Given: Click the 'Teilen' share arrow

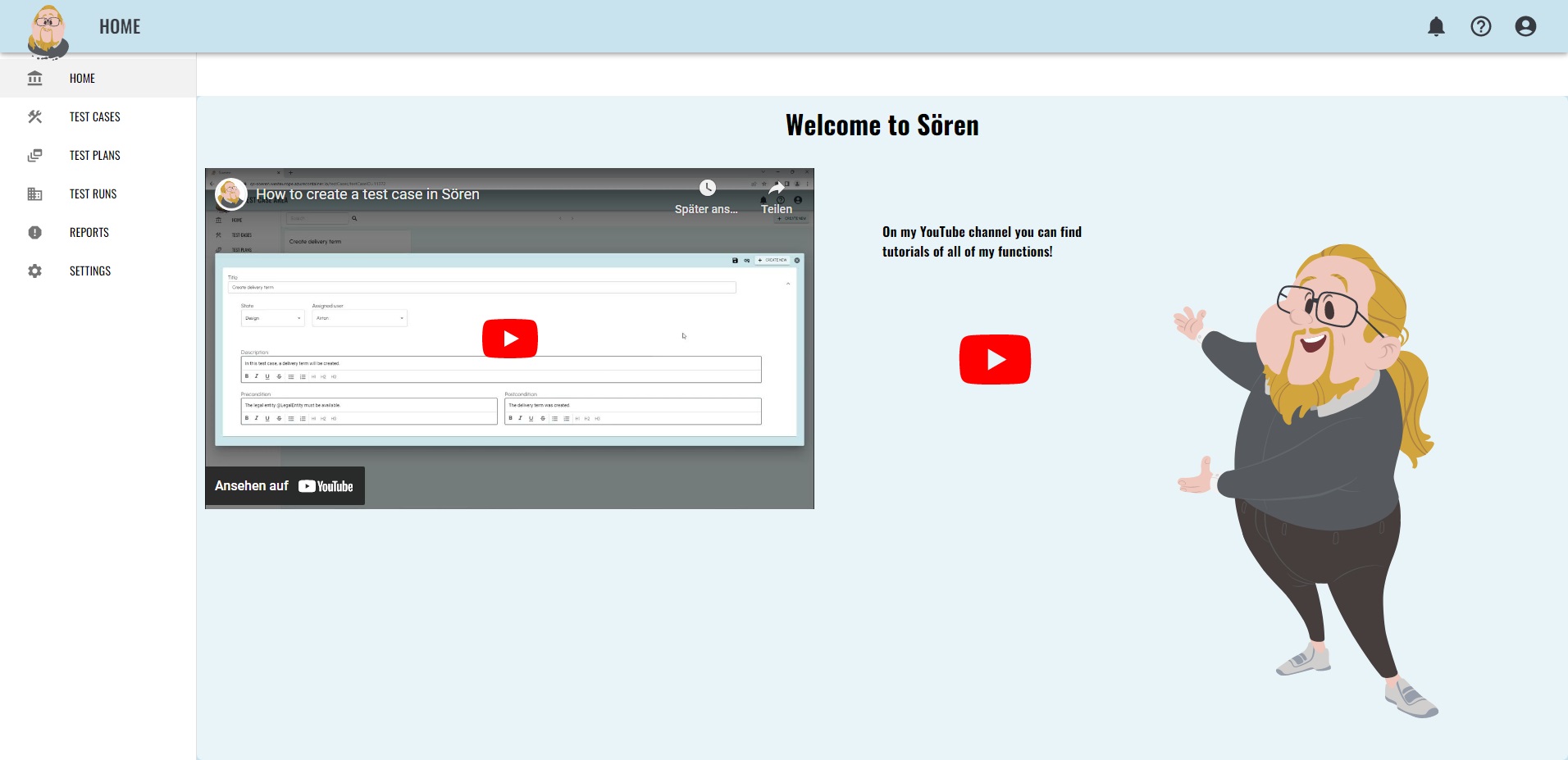Looking at the screenshot, I should click(x=776, y=189).
